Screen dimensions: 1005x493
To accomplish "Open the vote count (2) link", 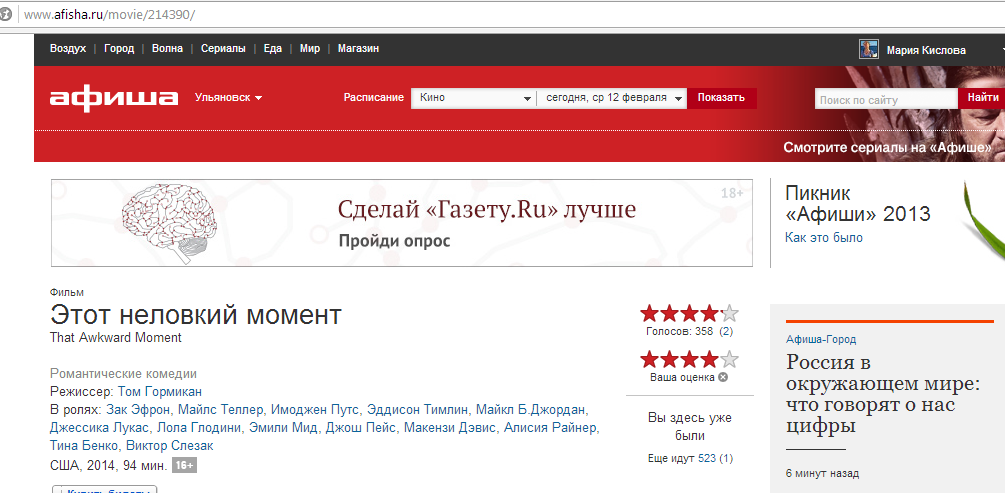I will (726, 331).
